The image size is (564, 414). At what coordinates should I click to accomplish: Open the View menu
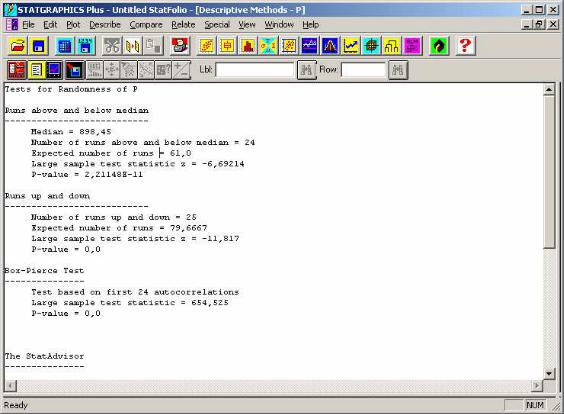(x=247, y=25)
